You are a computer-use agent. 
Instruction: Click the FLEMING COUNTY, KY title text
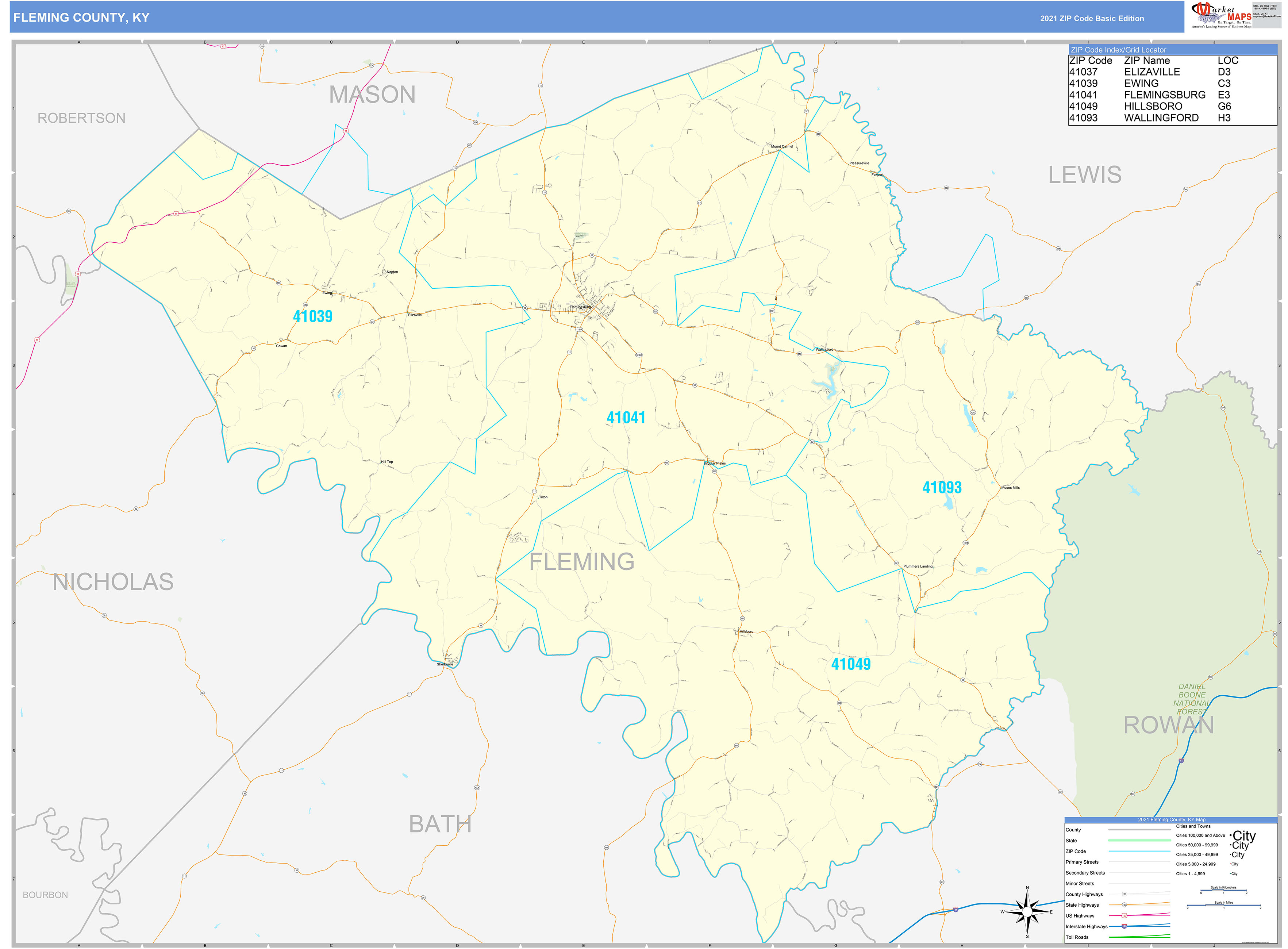coord(80,18)
